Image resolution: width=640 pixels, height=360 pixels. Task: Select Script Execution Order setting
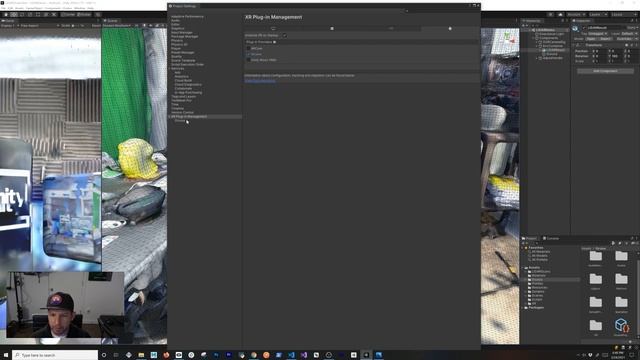187,64
